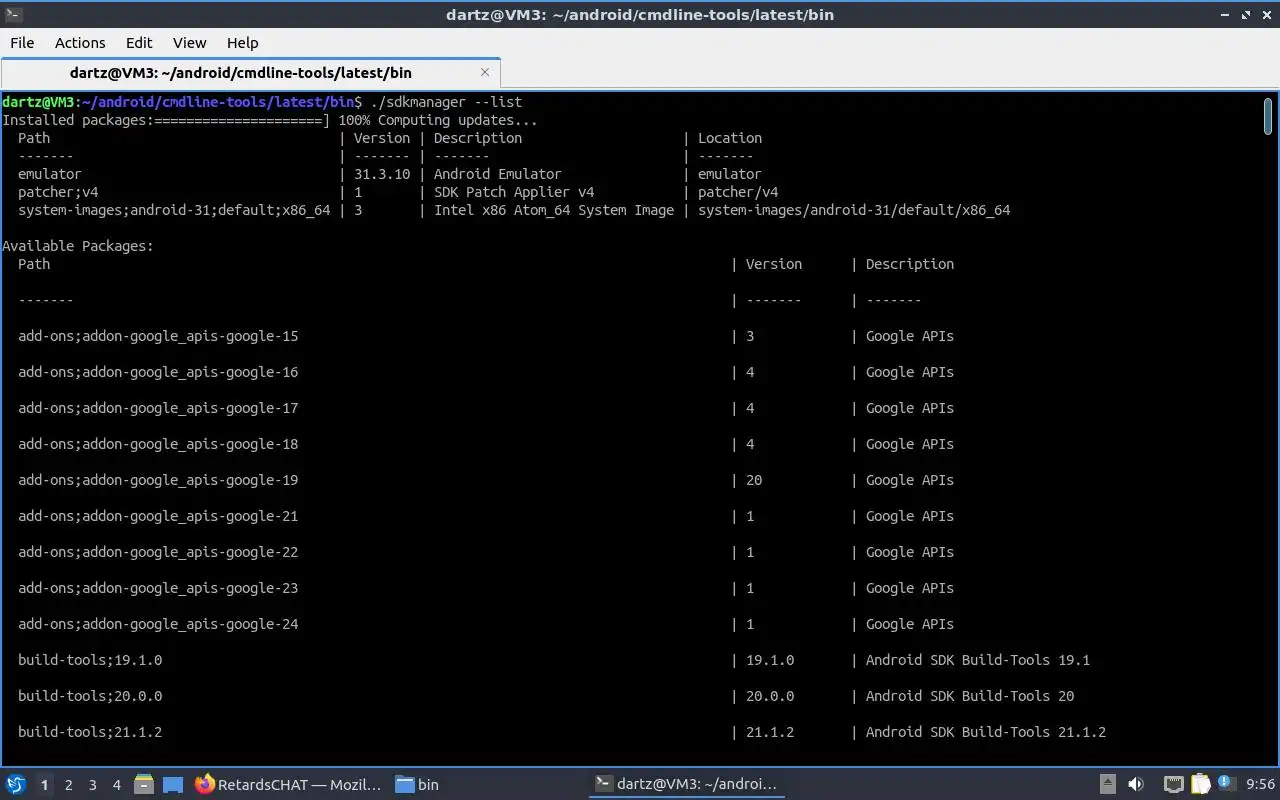Screen dimensions: 1280x800
Task: Click 'add-ons;addon-google_apis-google-15' entry
Action: tap(158, 336)
